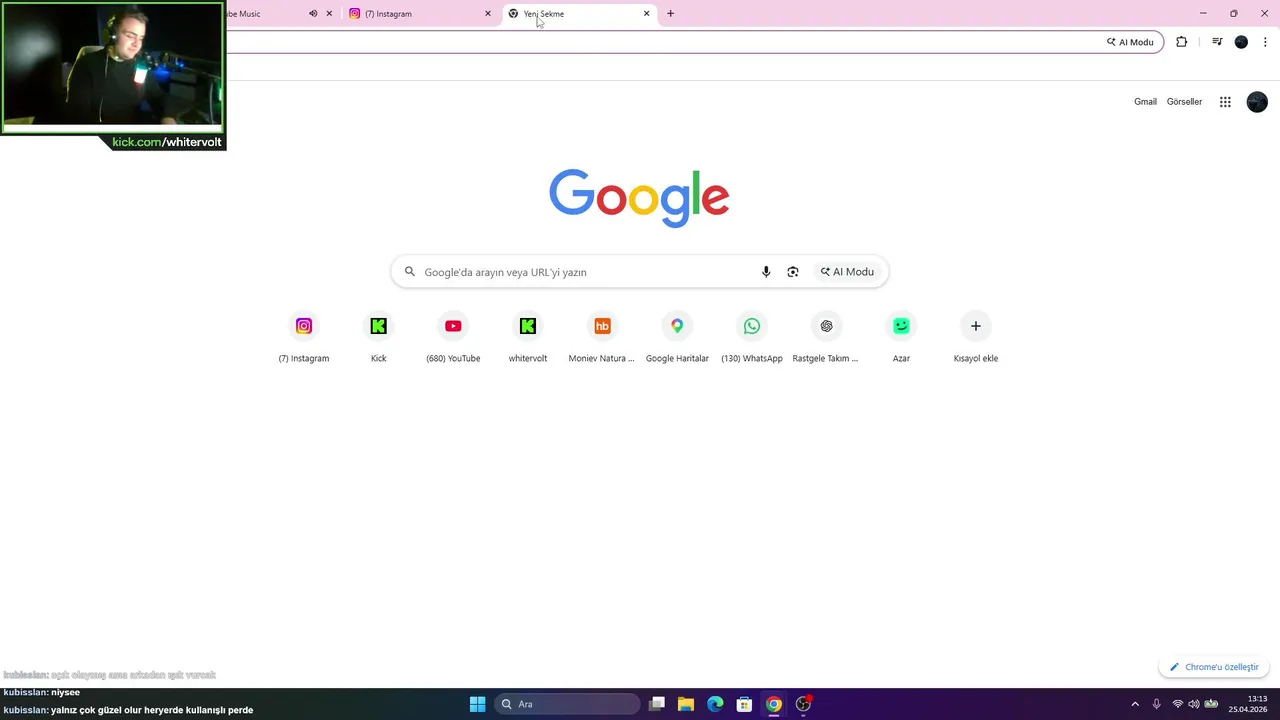This screenshot has height=720, width=1280.
Task: Switch to the (7) Instagram tab
Action: click(419, 14)
